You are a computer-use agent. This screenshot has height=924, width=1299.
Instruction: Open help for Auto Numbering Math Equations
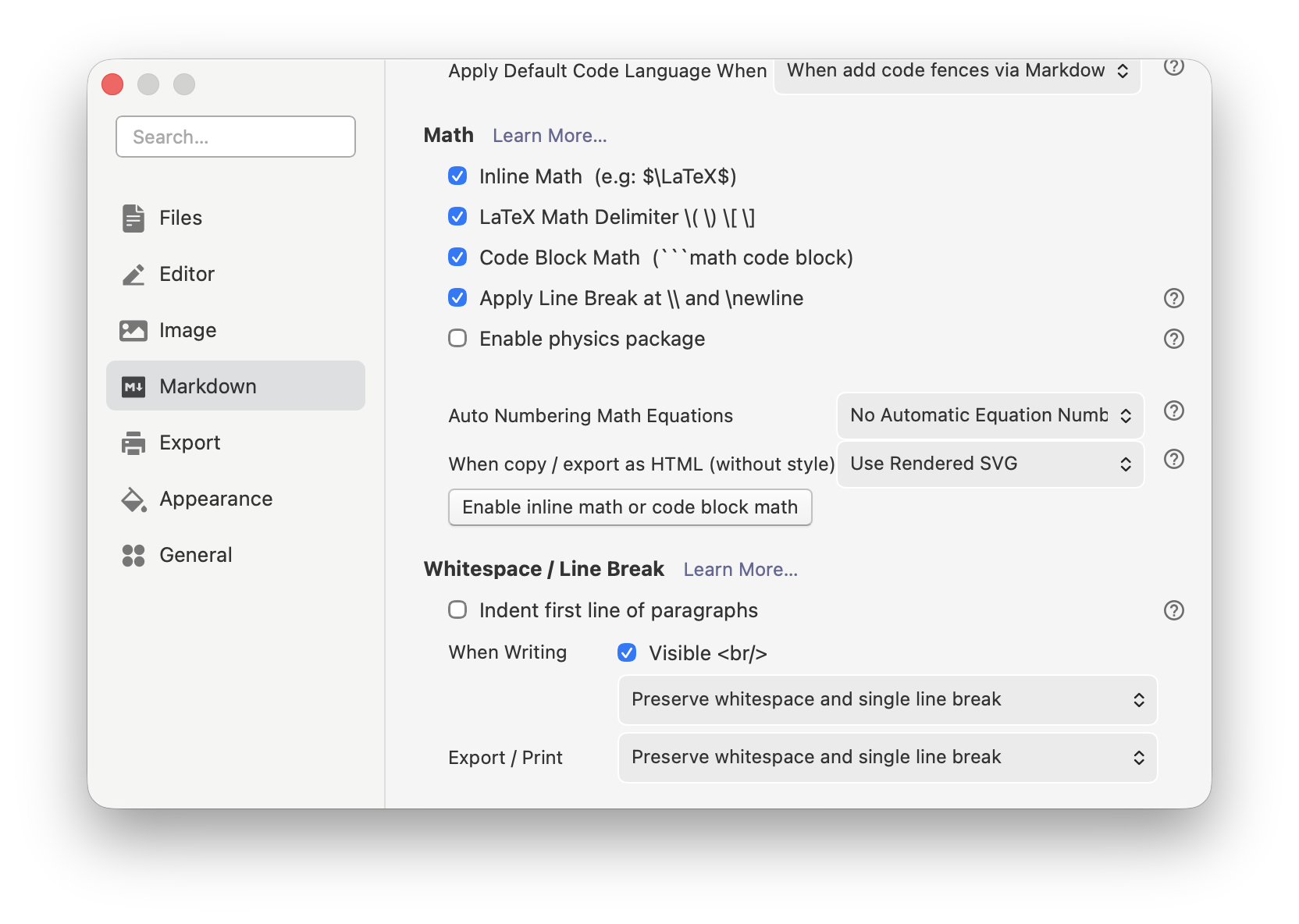click(x=1173, y=411)
